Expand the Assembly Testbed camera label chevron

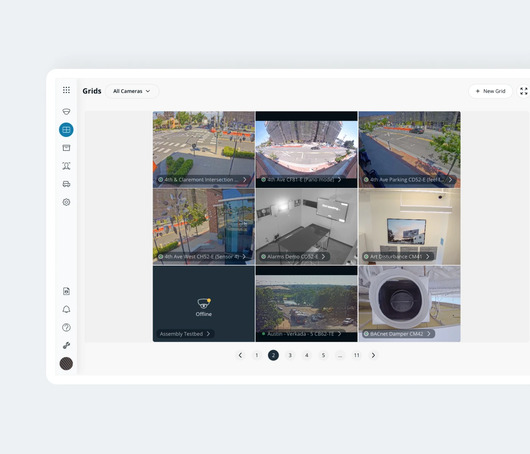(x=208, y=334)
